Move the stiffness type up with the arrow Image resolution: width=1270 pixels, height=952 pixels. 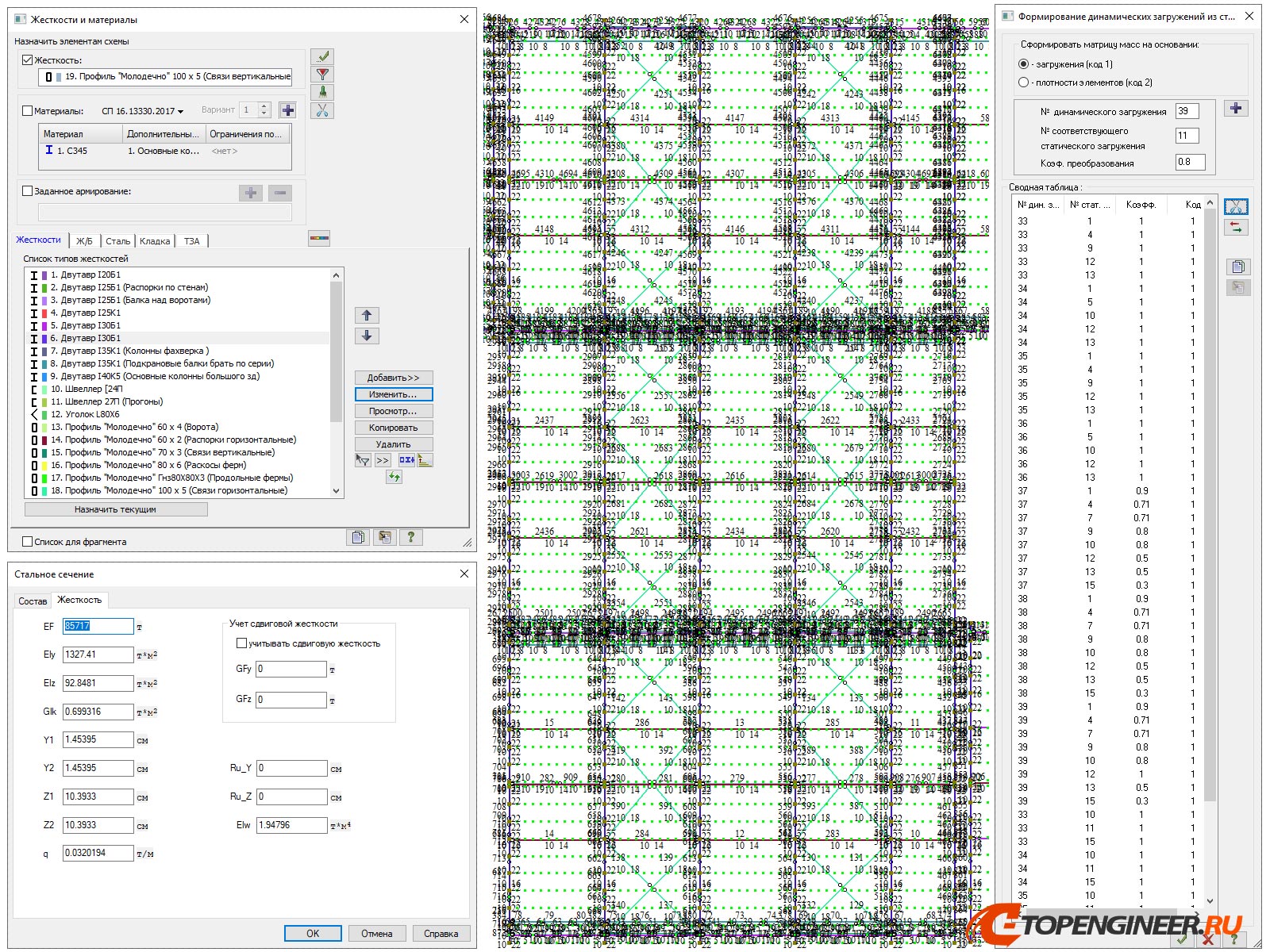(x=367, y=315)
